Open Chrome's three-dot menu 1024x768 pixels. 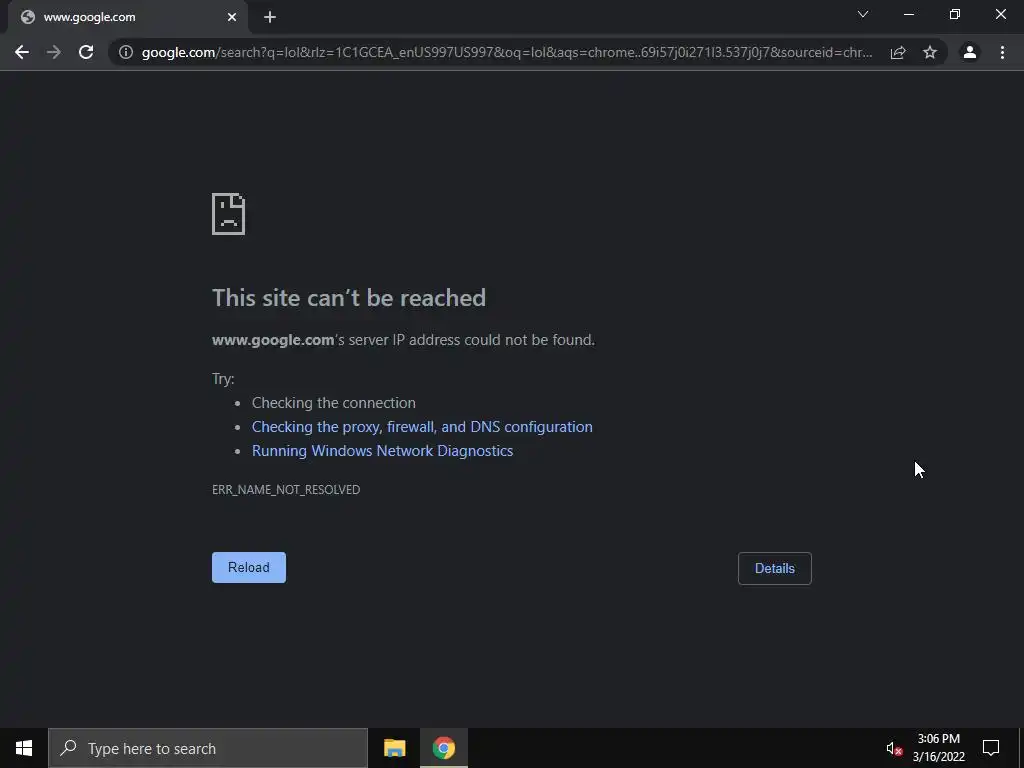click(x=1002, y=52)
